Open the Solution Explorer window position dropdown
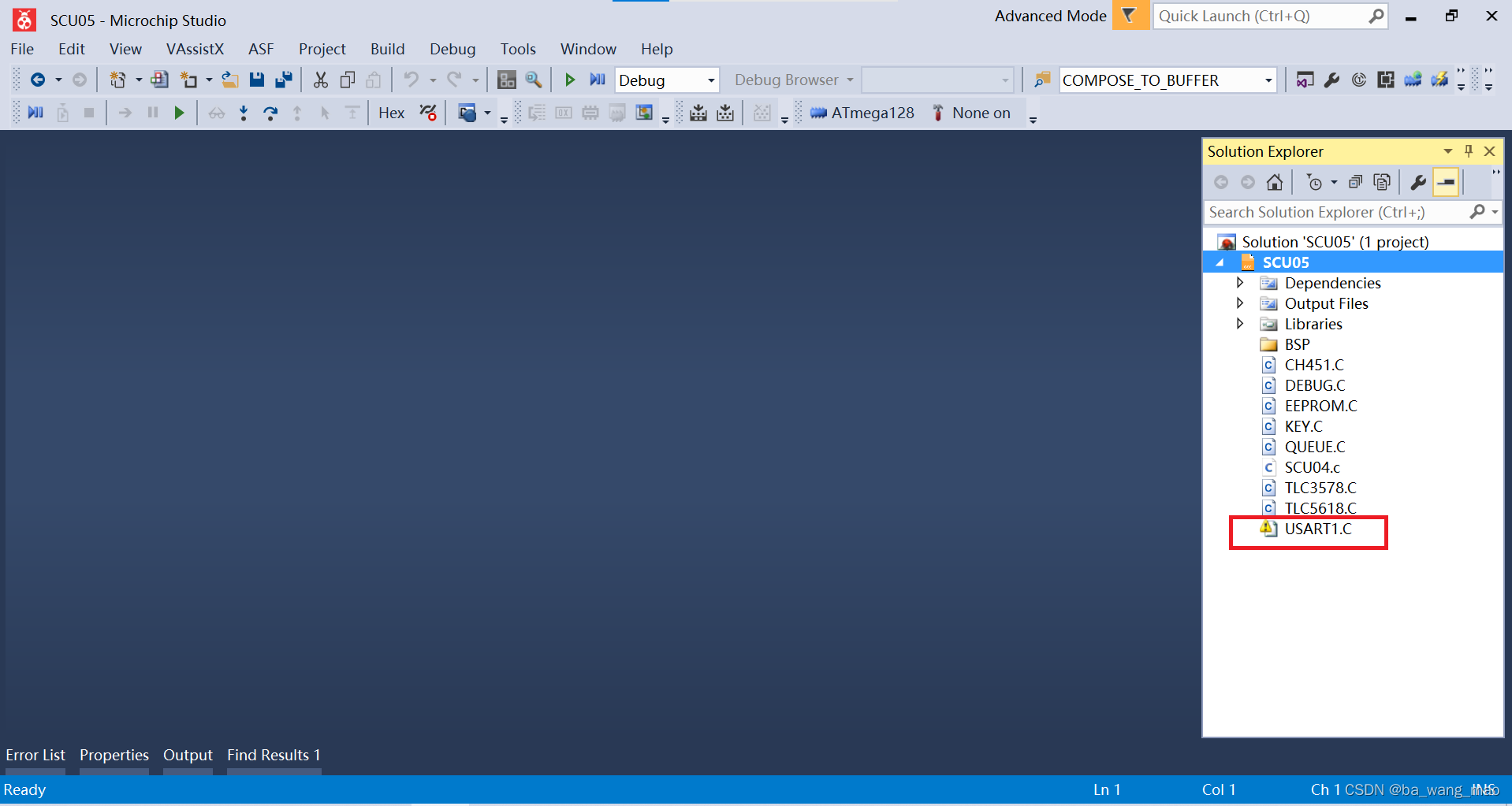The image size is (1512, 806). (1448, 150)
